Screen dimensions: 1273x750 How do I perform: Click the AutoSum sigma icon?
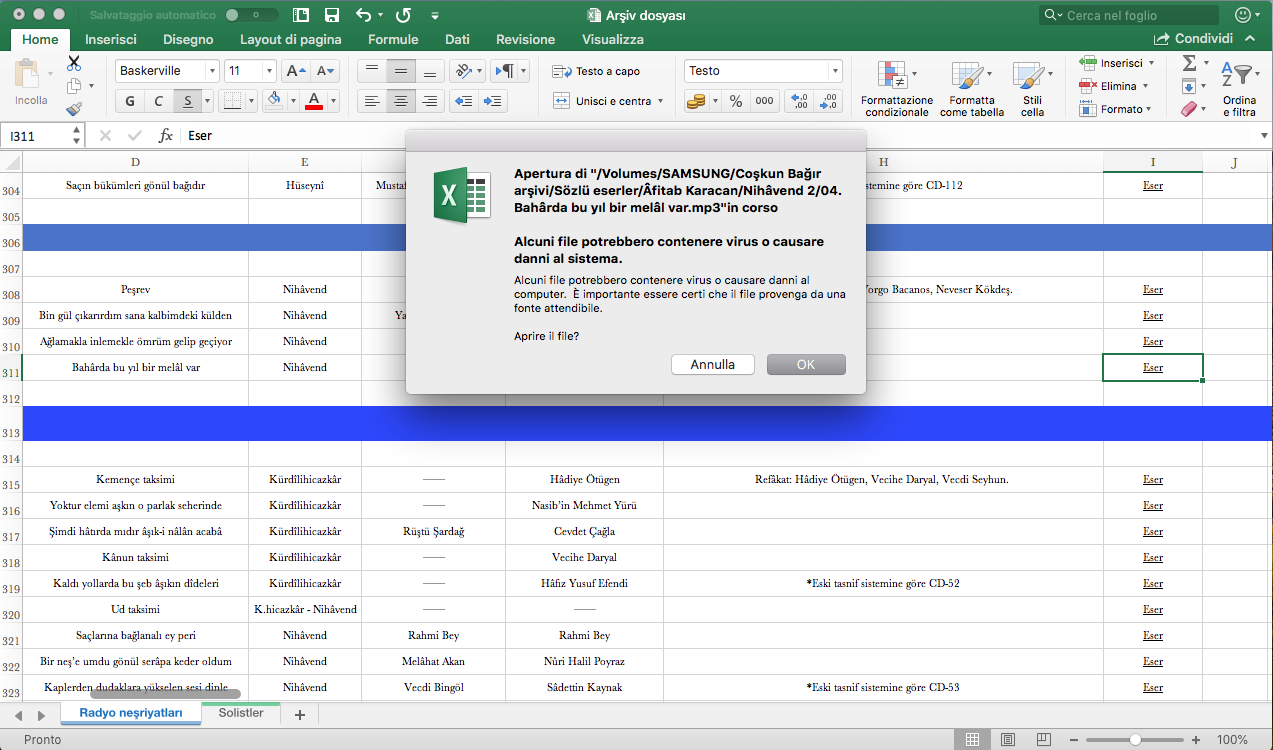tap(1189, 62)
